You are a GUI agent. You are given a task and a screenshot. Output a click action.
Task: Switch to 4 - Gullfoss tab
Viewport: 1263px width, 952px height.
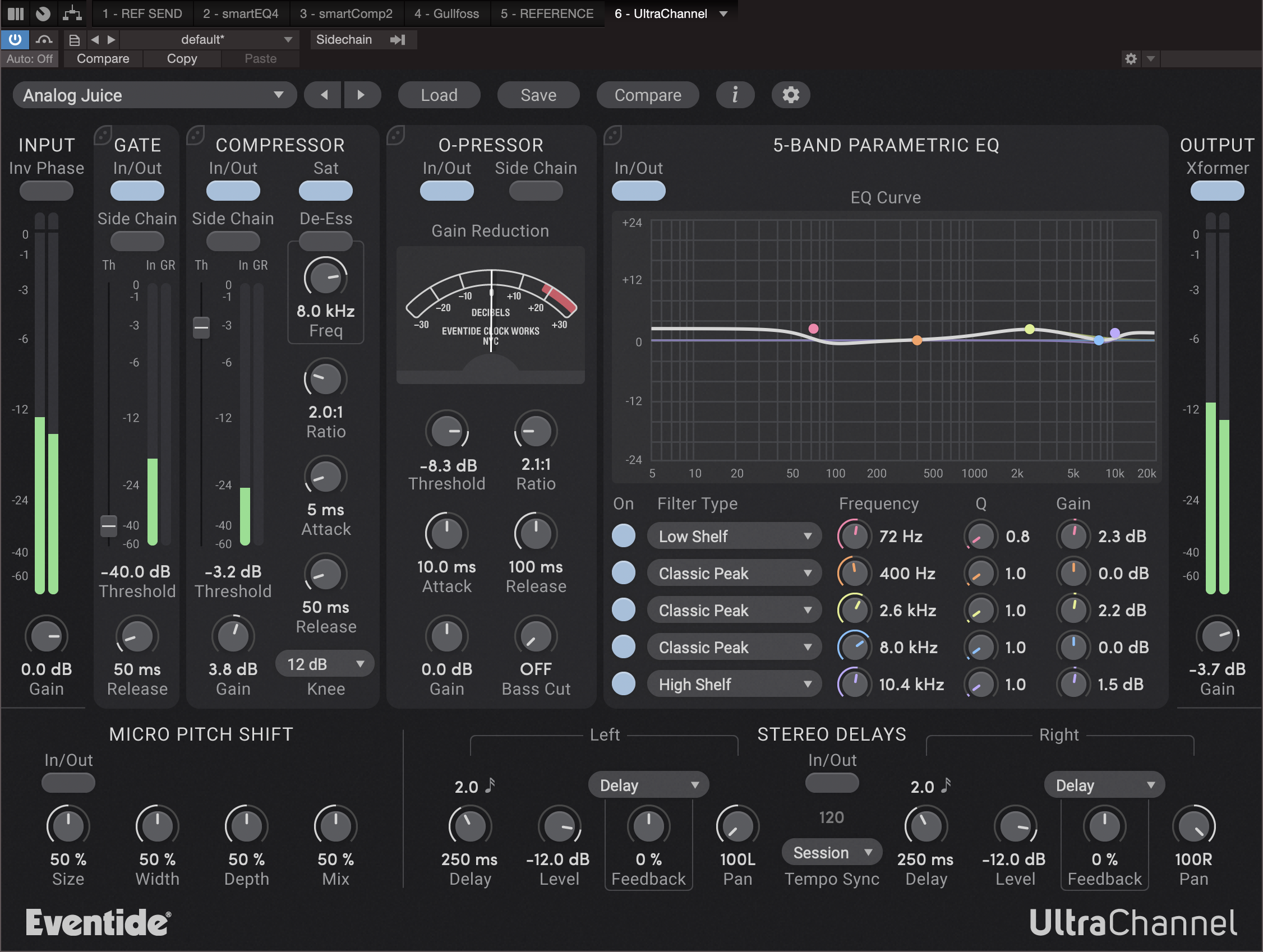coord(446,13)
